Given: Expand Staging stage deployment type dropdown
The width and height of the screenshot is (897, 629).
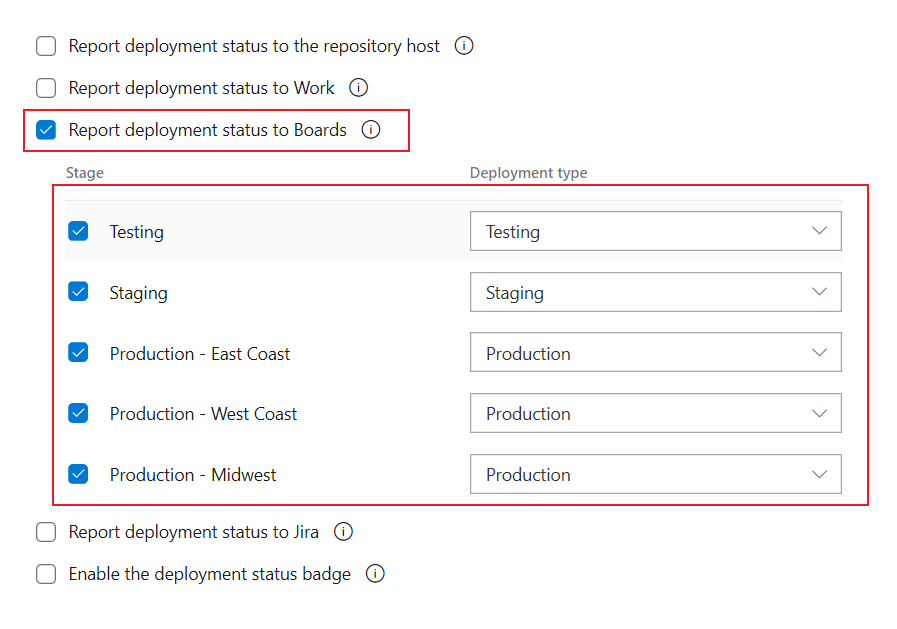Looking at the screenshot, I should pos(655,293).
